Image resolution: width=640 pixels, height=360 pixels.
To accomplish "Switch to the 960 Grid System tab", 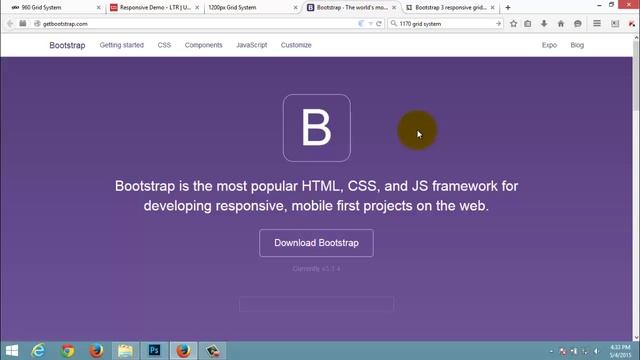I will point(54,7).
